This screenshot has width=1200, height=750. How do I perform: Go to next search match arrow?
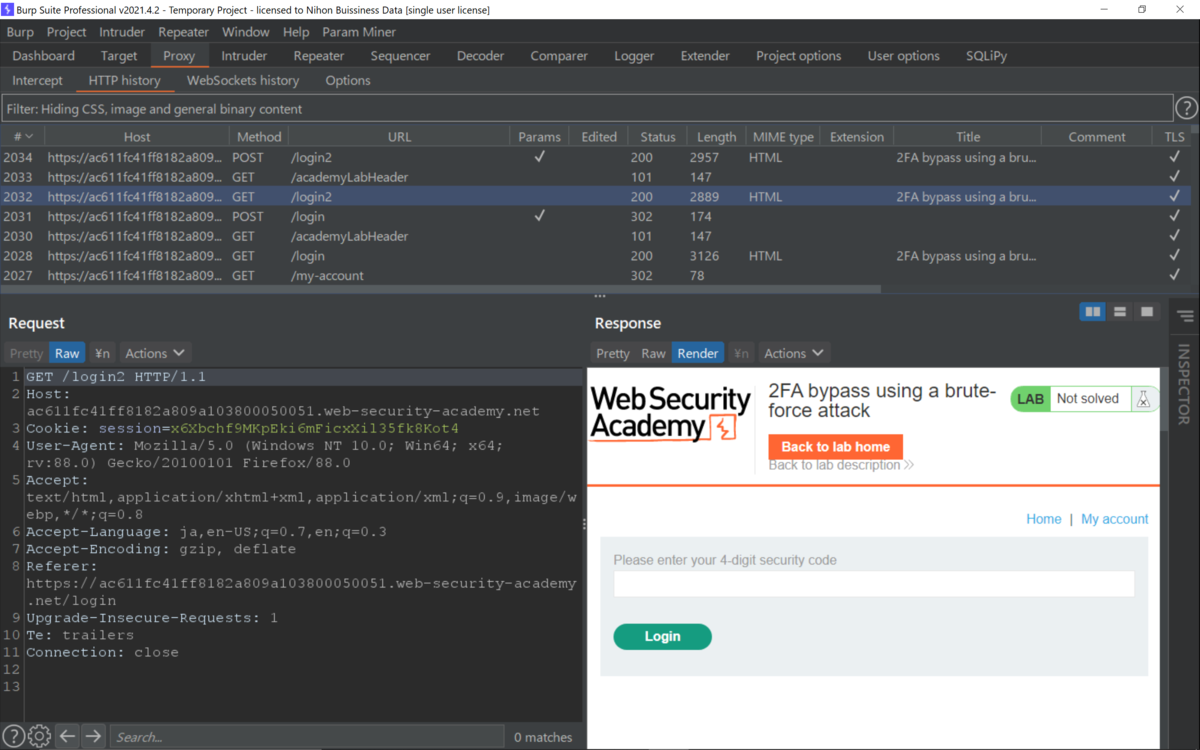point(93,737)
